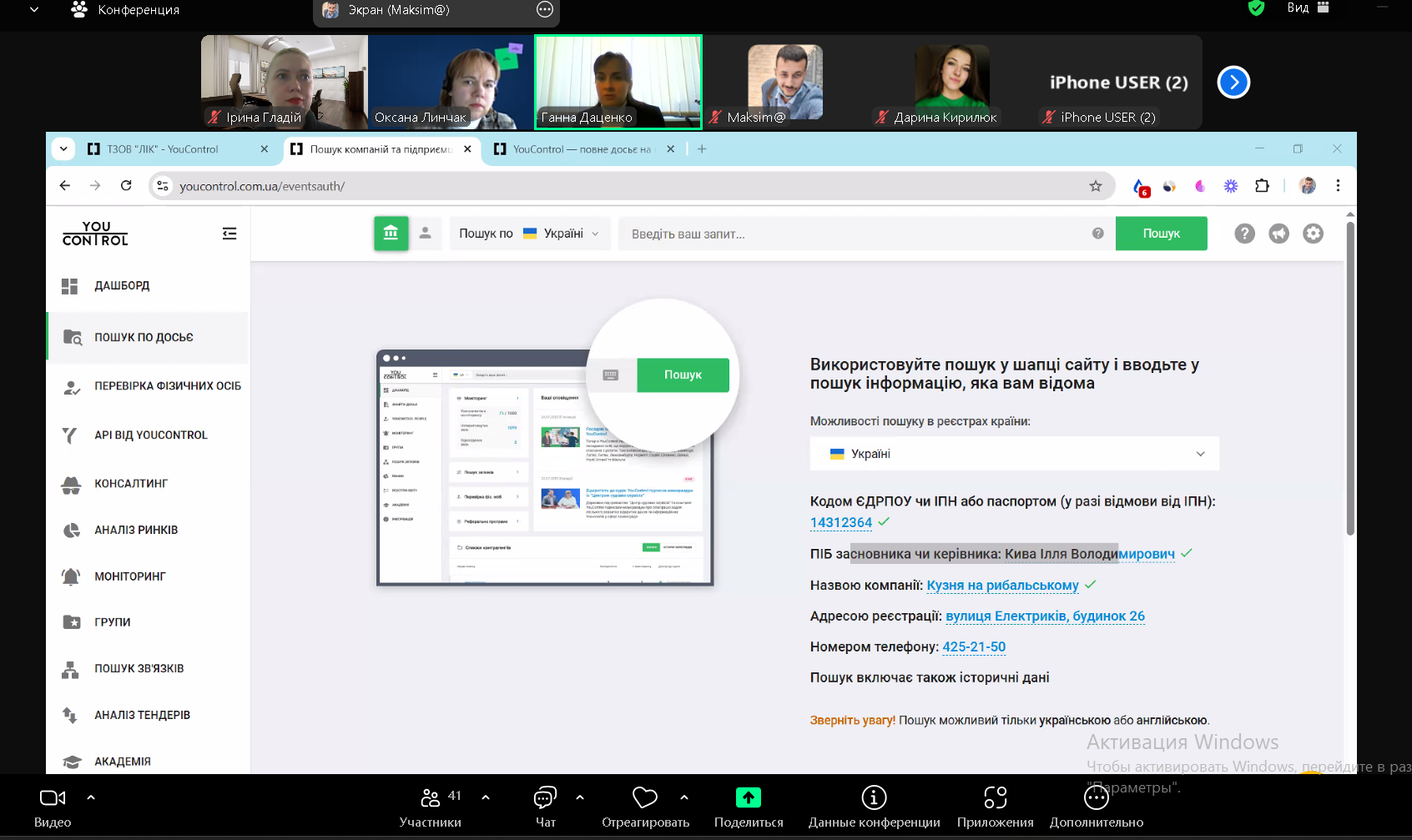Toggle Zoom video camera on
1412x840 pixels.
click(x=53, y=798)
